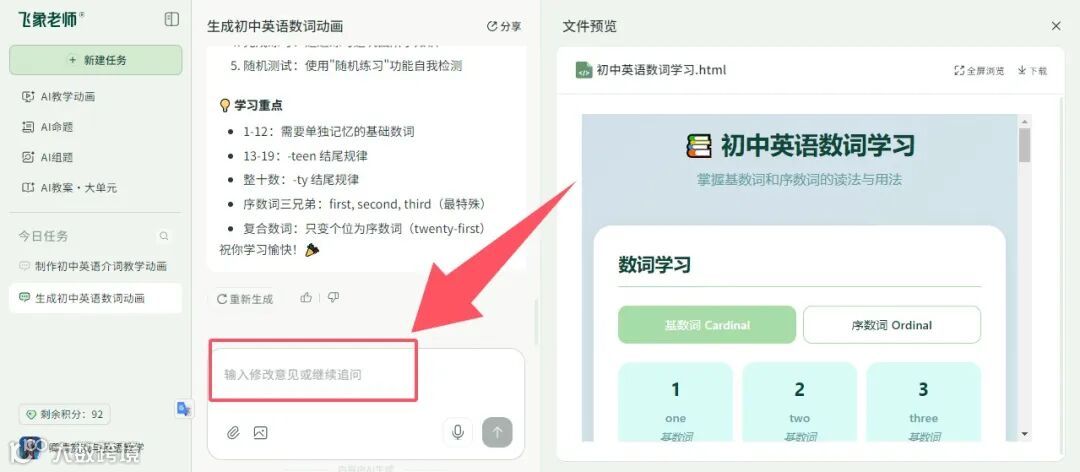Click the thumbs up icon

307,298
